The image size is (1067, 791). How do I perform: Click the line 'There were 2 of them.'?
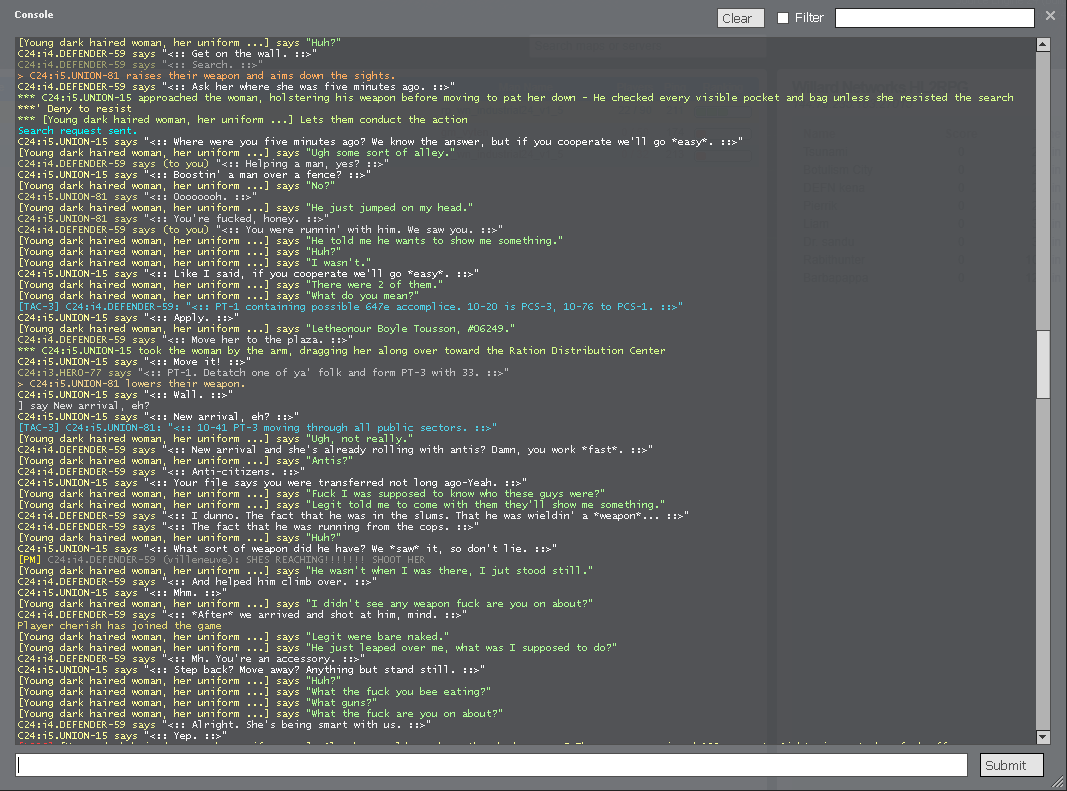point(230,285)
